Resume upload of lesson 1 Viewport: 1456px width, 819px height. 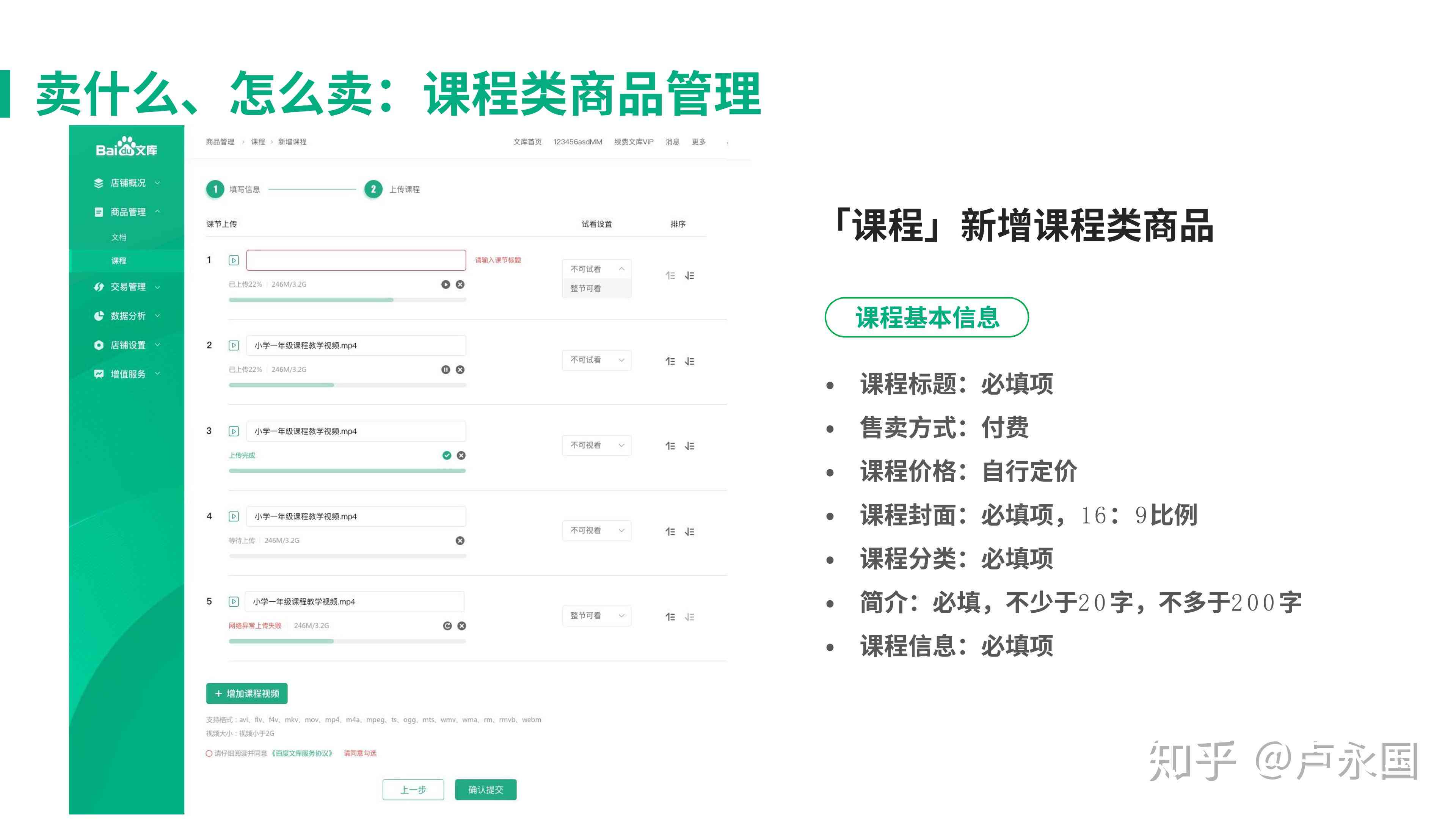[x=446, y=284]
